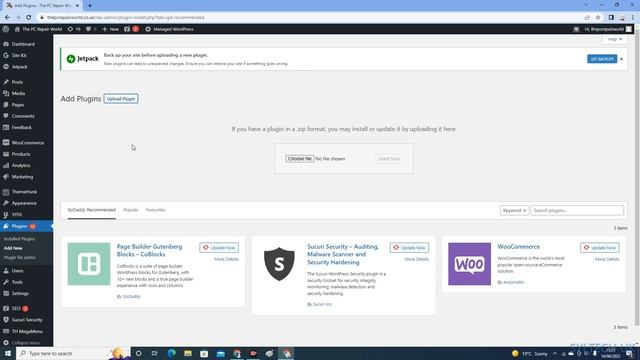Open a new browser tab
Viewport: 640px width, 360px height.
click(90, 6)
